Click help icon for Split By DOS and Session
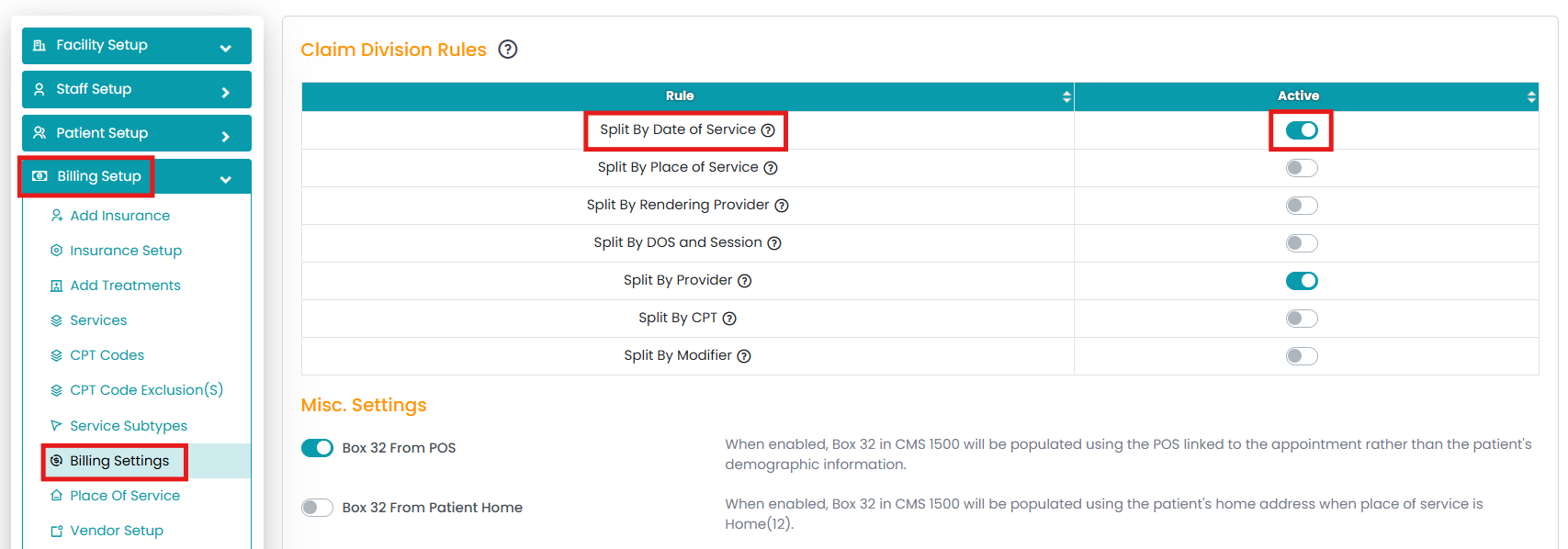Viewport: 1568px width, 549px height. 774,243
